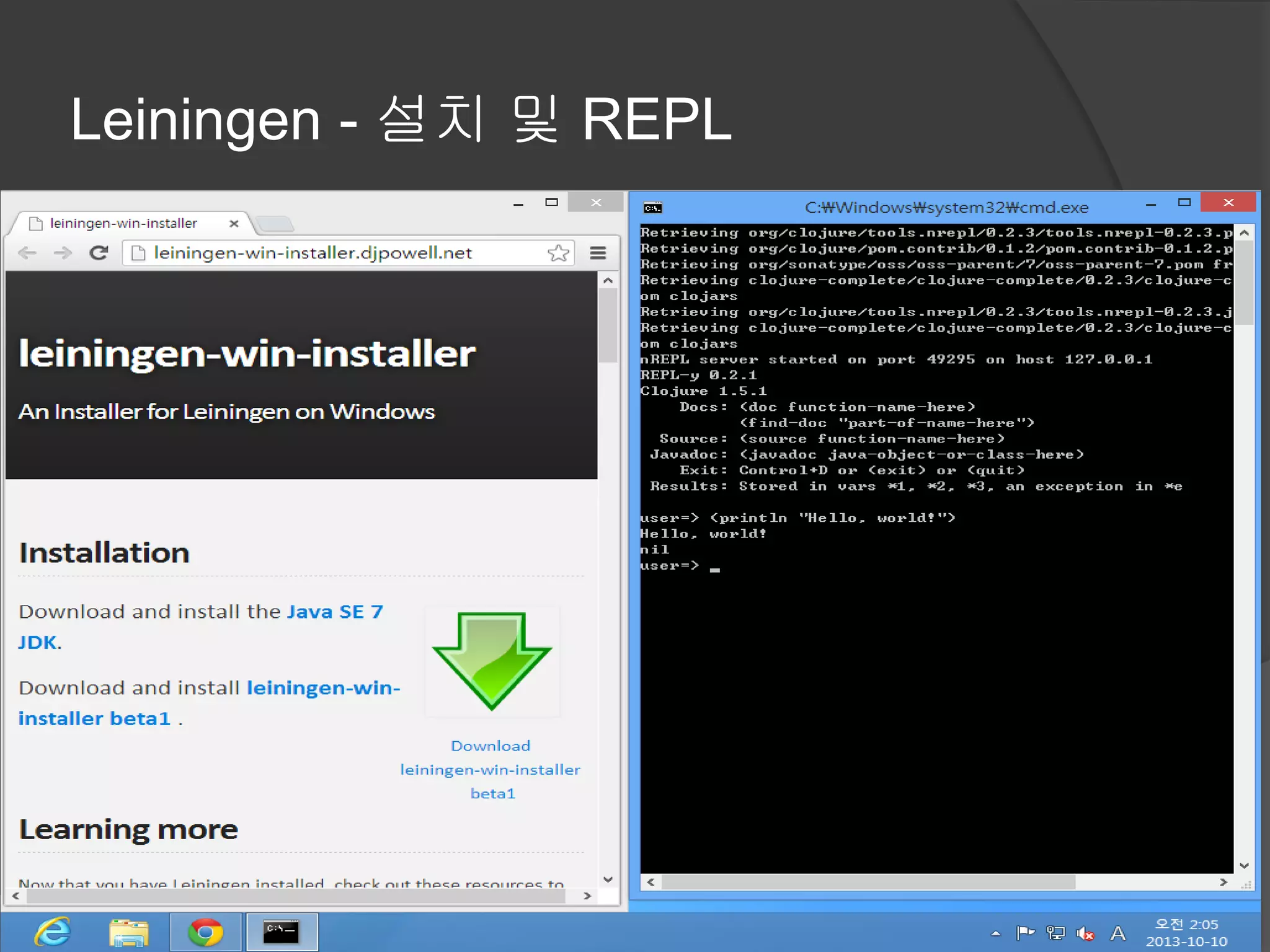Switch to Chrome via taskbar icon
This screenshot has width=1270, height=952.
click(x=205, y=932)
